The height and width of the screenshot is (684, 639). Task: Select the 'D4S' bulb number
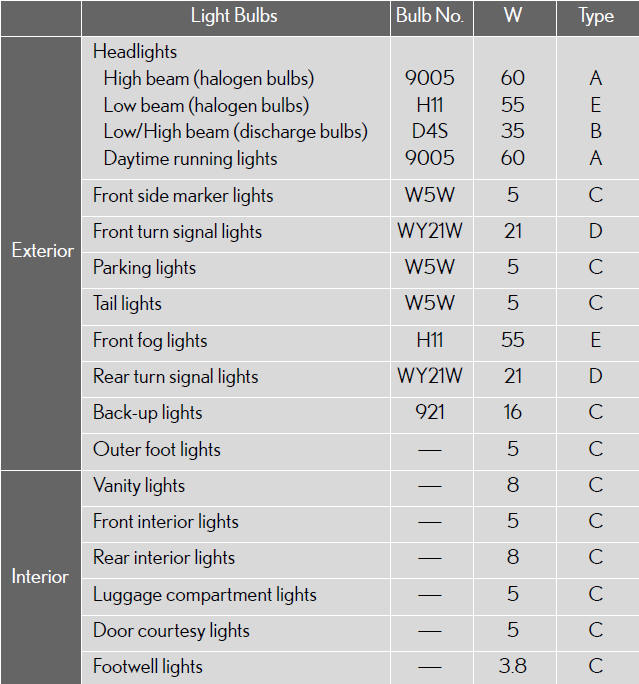tap(429, 131)
